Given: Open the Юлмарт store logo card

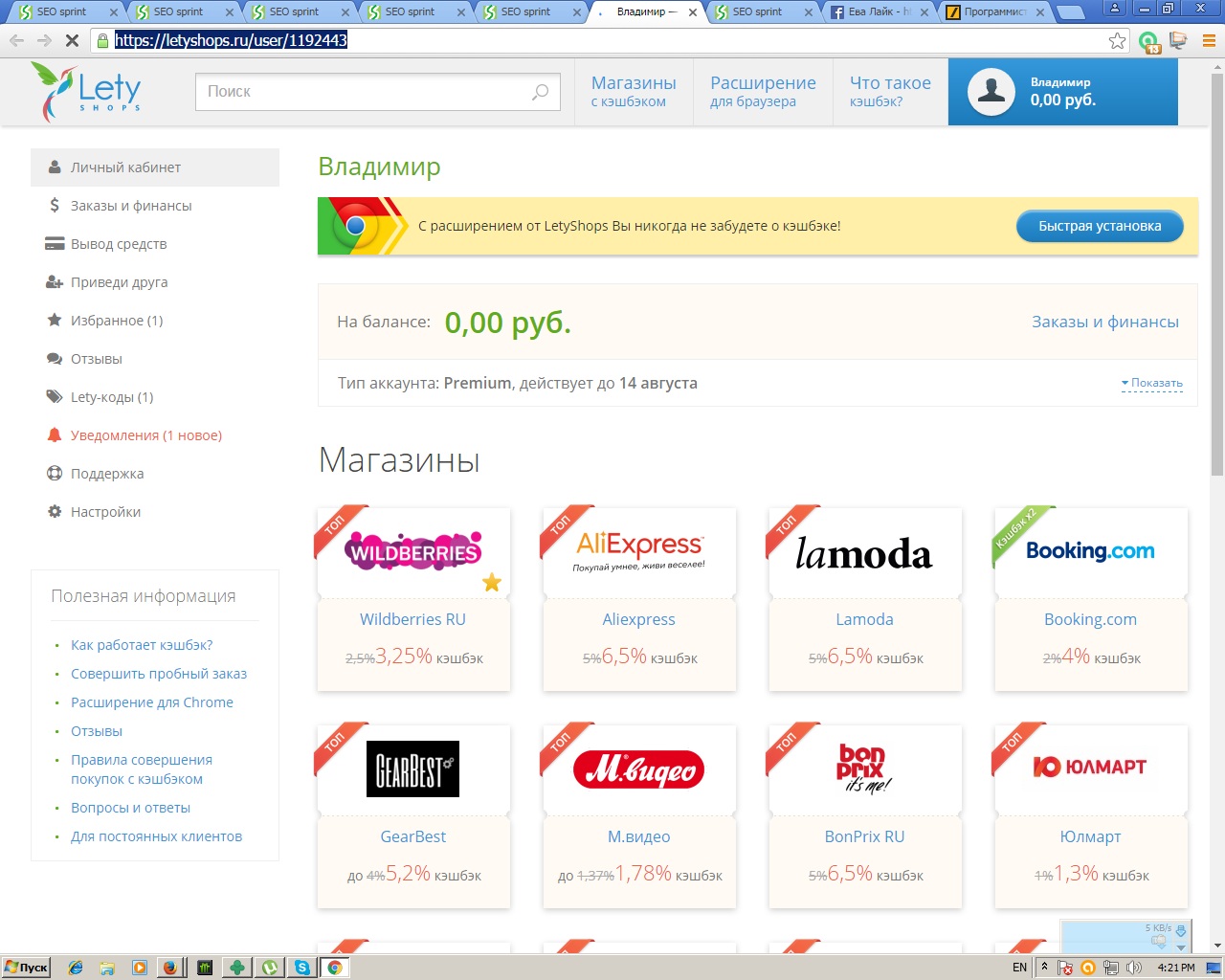Looking at the screenshot, I should tap(1091, 769).
